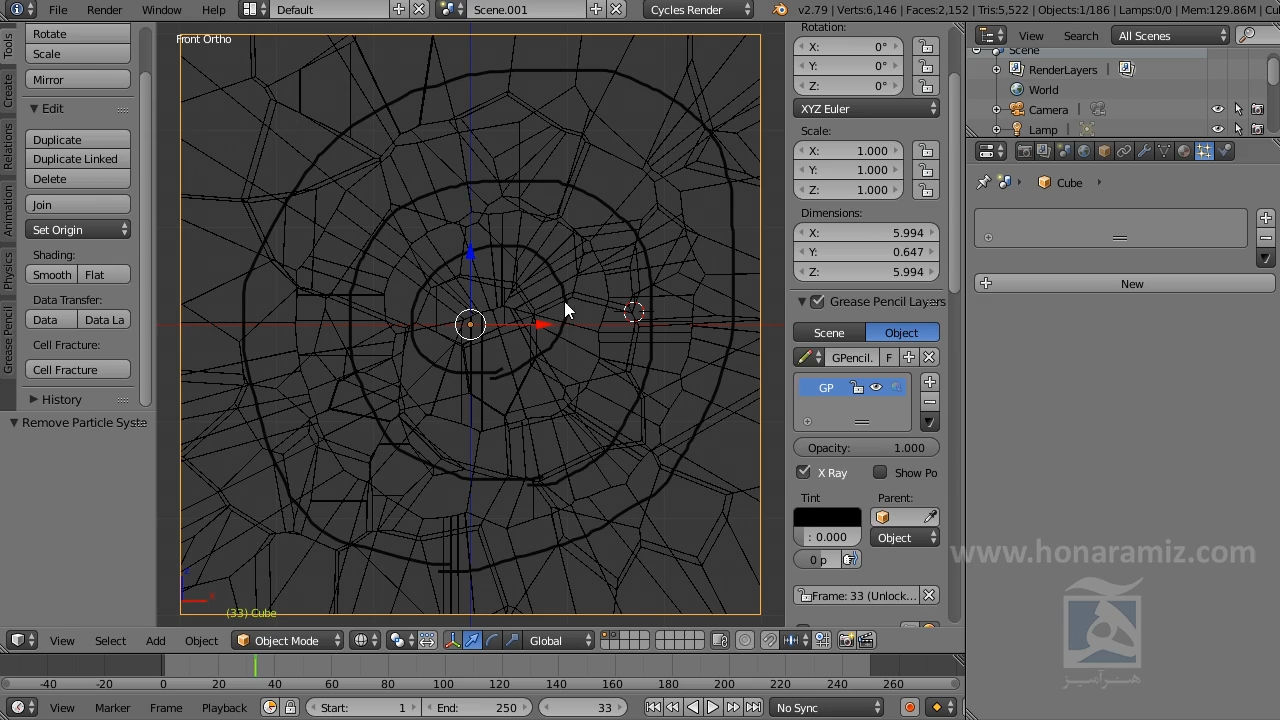Select the Scene grease pencil source
Image resolution: width=1280 pixels, height=720 pixels.
coord(829,333)
